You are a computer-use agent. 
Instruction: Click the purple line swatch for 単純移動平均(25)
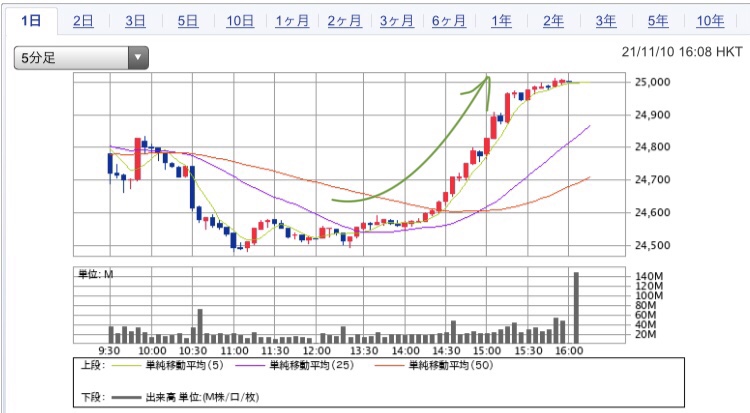(x=249, y=366)
